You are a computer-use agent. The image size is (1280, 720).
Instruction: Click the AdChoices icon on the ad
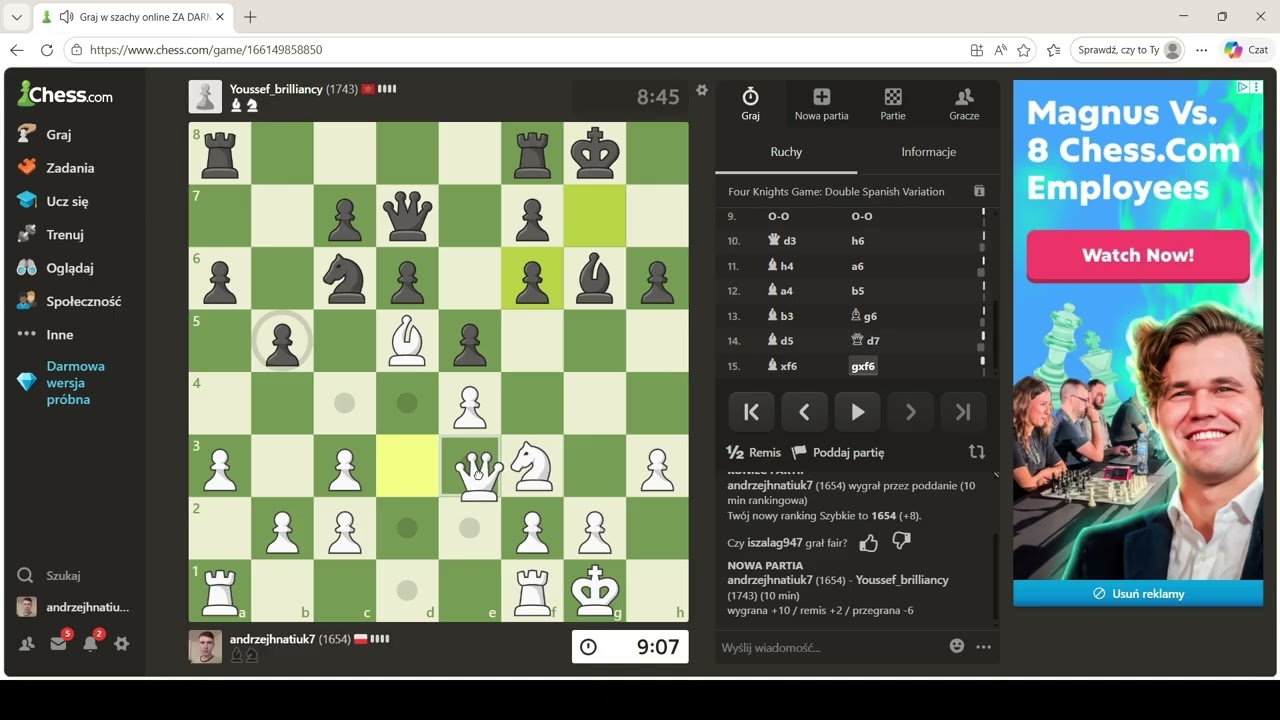[x=1243, y=87]
